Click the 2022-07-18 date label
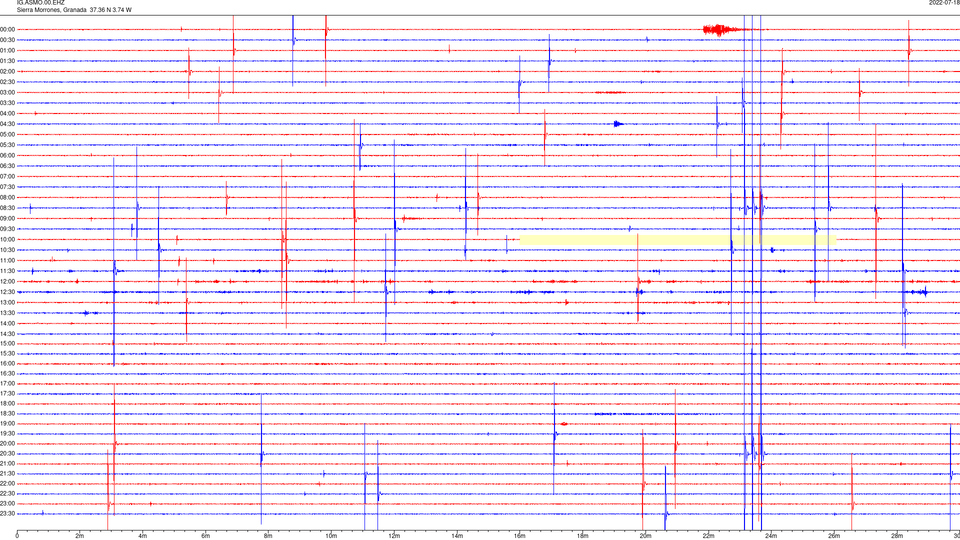Screen dimensions: 960x540 tap(944, 3)
